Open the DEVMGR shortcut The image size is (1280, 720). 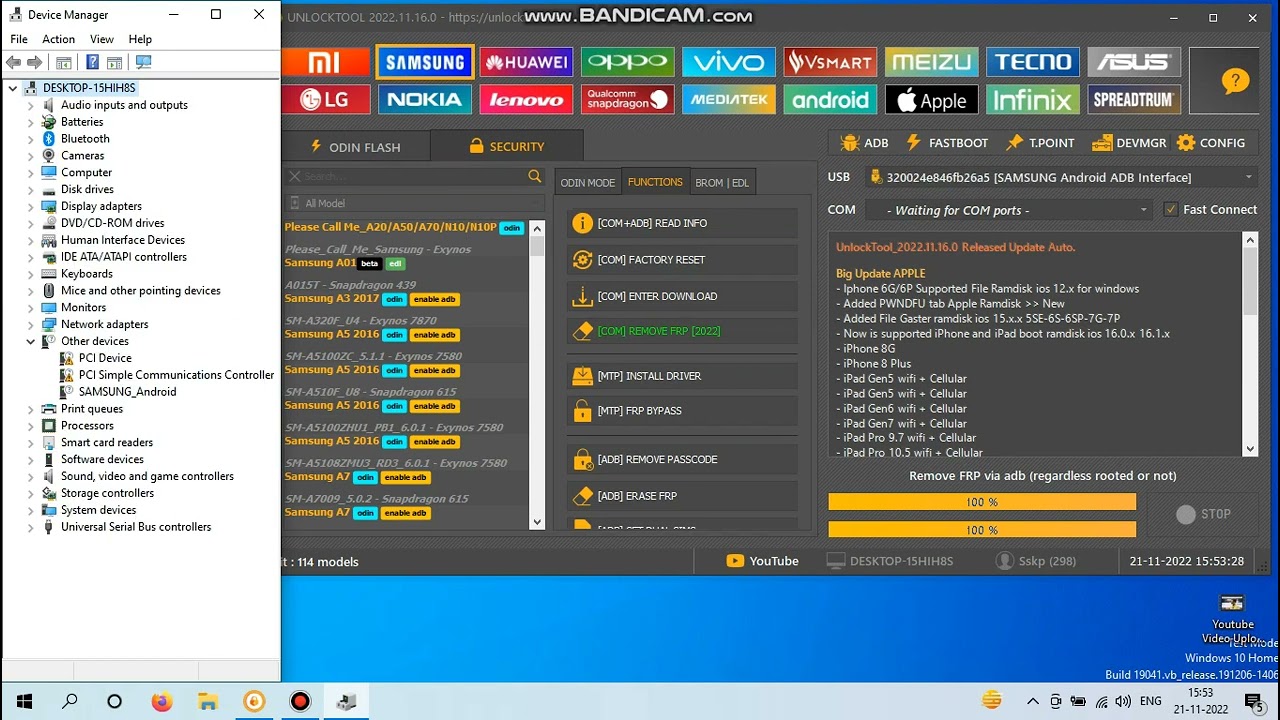pos(1130,143)
